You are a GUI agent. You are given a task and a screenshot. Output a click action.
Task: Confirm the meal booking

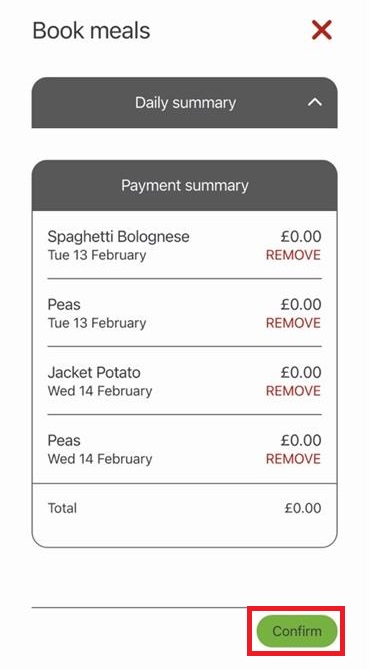(x=296, y=631)
